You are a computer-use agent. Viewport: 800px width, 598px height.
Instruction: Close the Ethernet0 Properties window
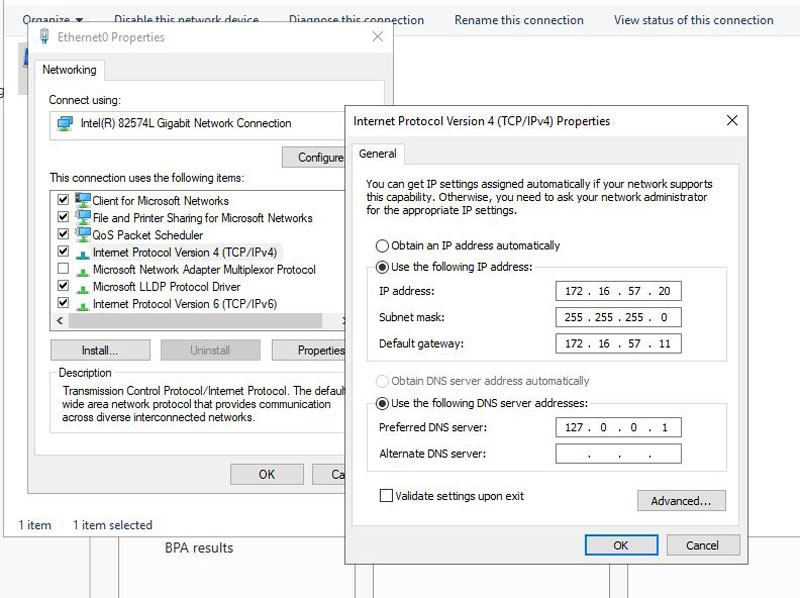[378, 37]
